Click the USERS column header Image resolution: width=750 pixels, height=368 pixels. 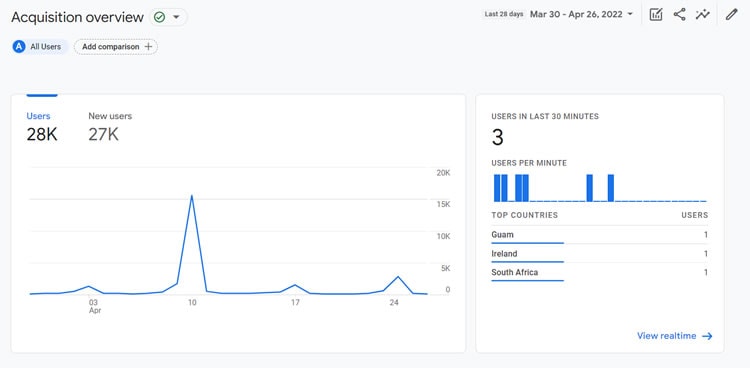[695, 215]
